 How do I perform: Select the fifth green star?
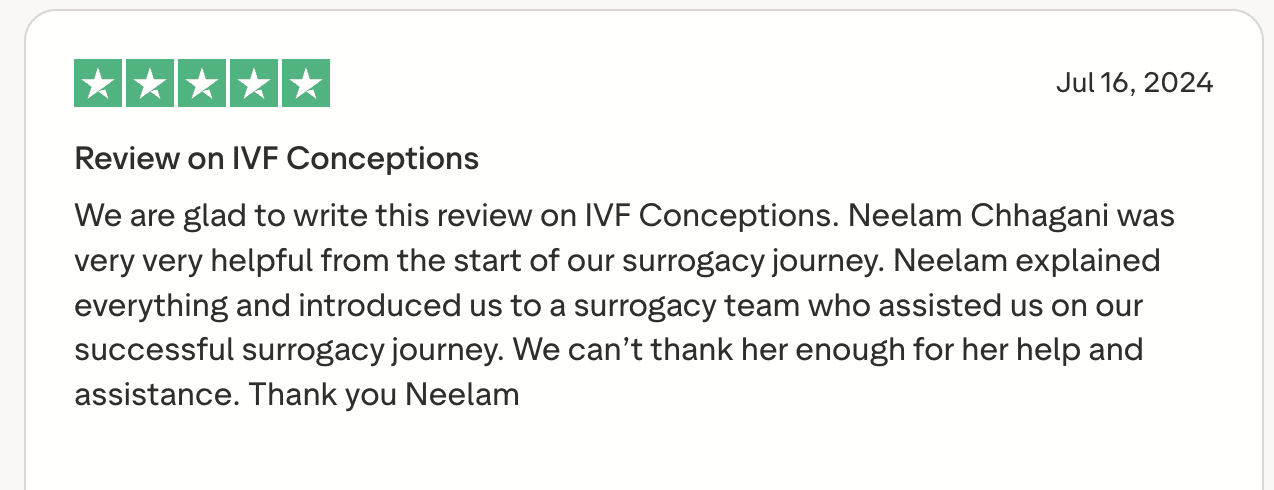(305, 84)
